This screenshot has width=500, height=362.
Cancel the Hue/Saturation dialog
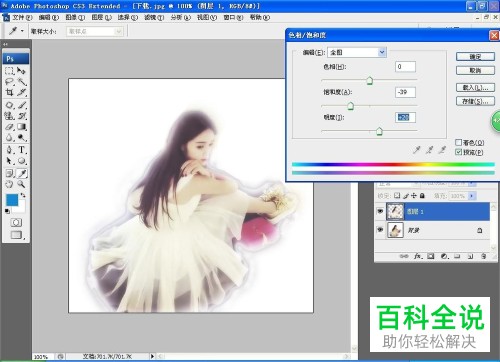point(475,70)
